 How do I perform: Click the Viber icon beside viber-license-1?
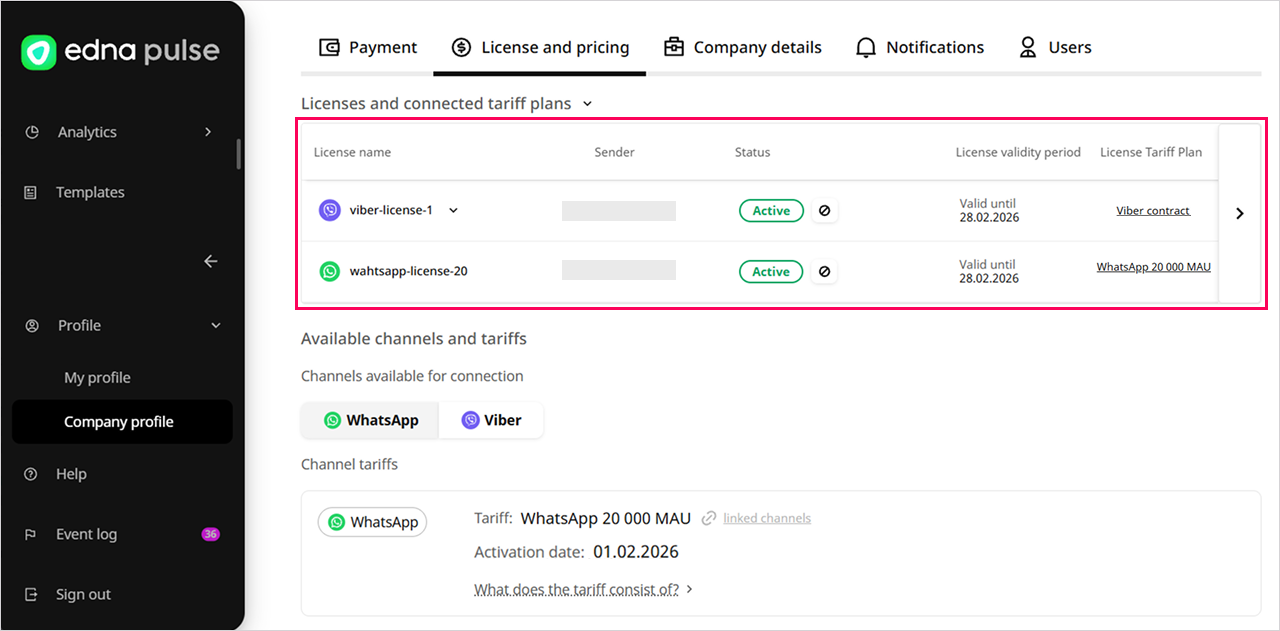coord(329,211)
